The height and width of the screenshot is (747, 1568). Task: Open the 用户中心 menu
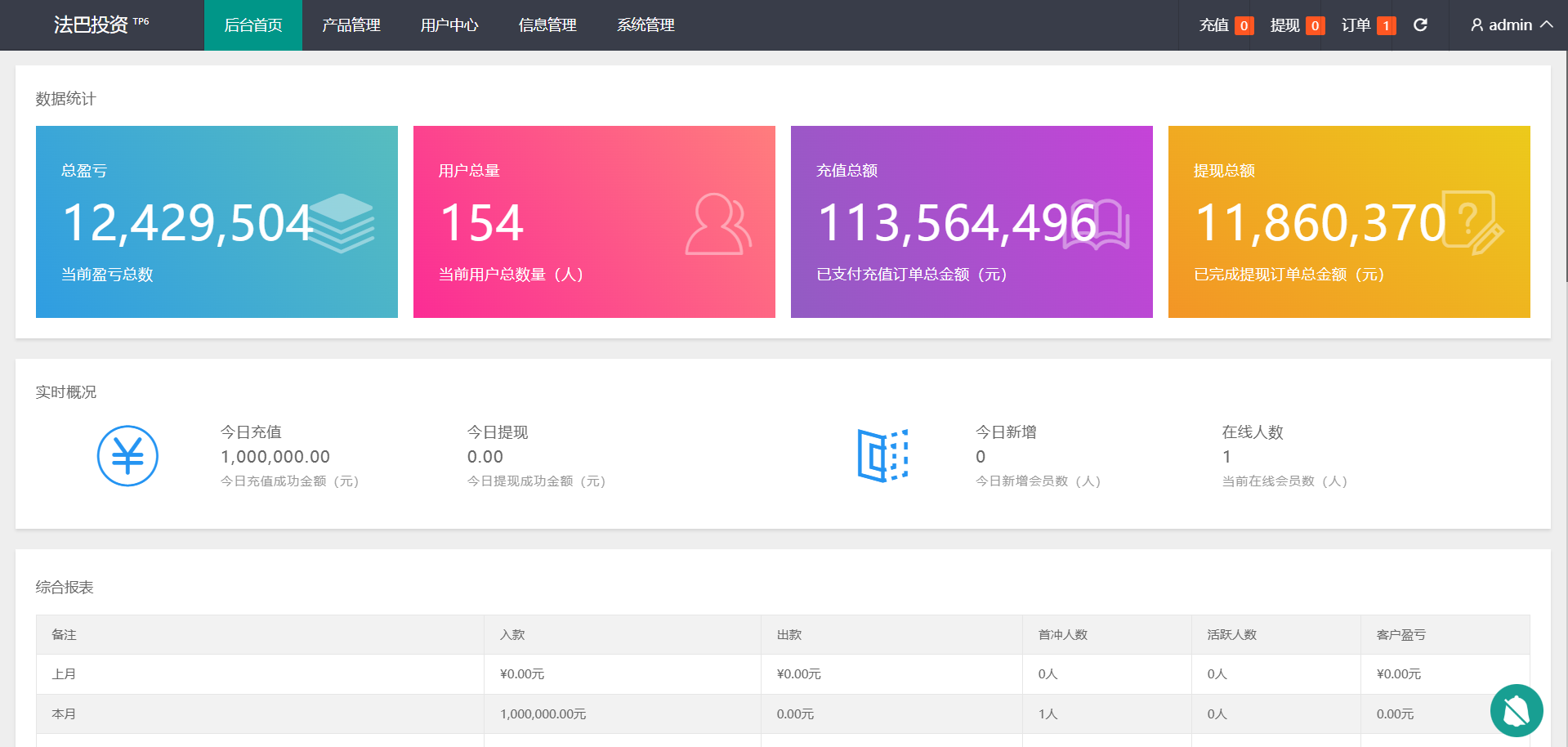(449, 25)
